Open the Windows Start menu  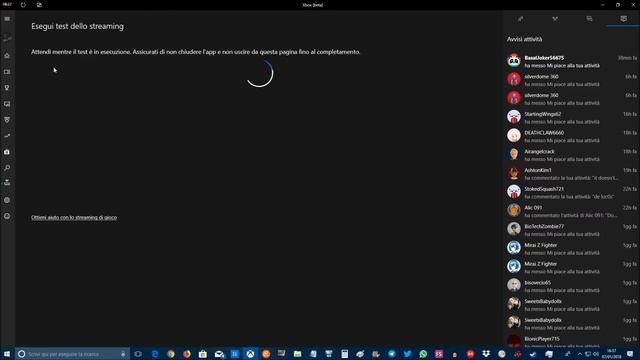click(7, 354)
